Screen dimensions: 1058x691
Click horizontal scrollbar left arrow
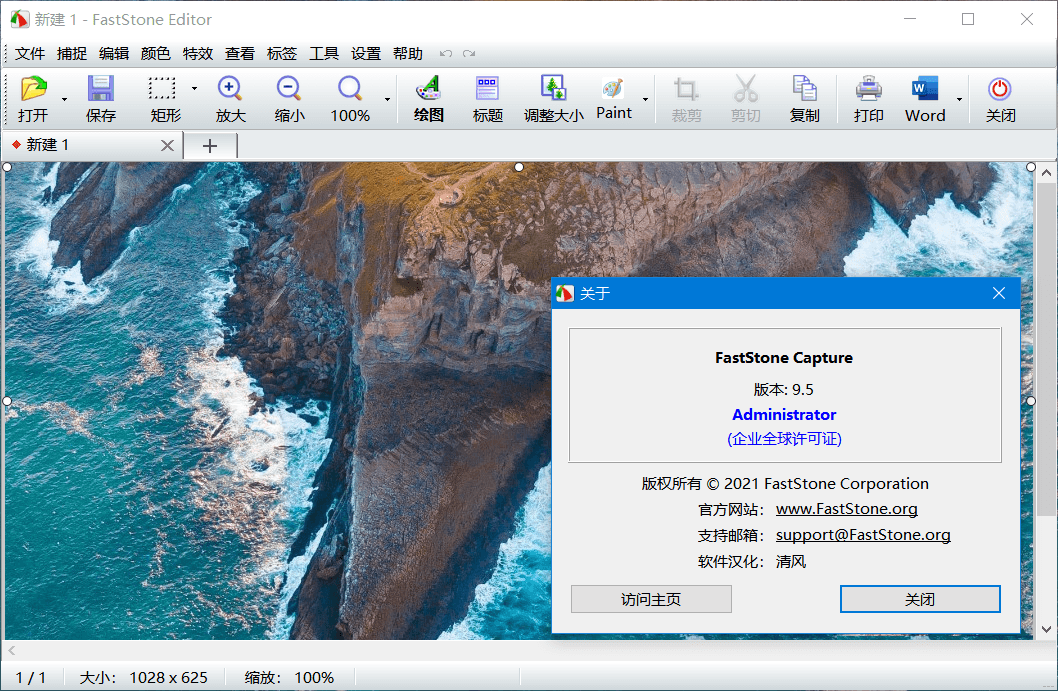(11, 651)
